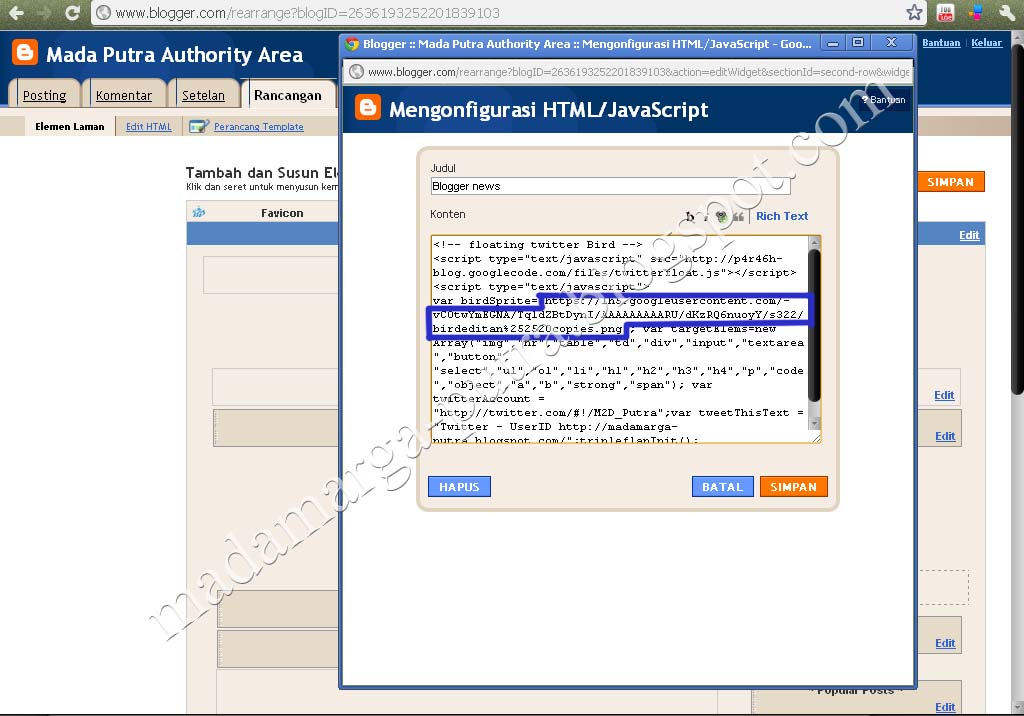Minimize the popup configuration window
The height and width of the screenshot is (716, 1024).
point(833,43)
